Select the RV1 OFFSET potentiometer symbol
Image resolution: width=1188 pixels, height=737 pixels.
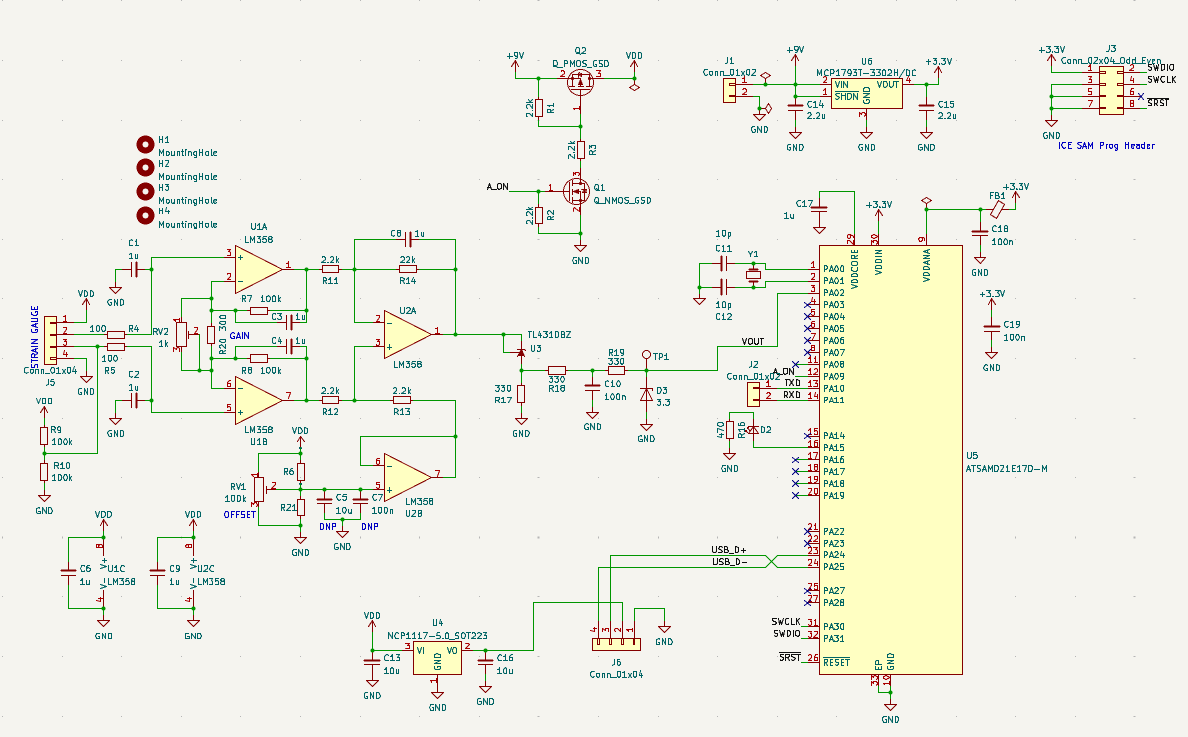(x=257, y=487)
